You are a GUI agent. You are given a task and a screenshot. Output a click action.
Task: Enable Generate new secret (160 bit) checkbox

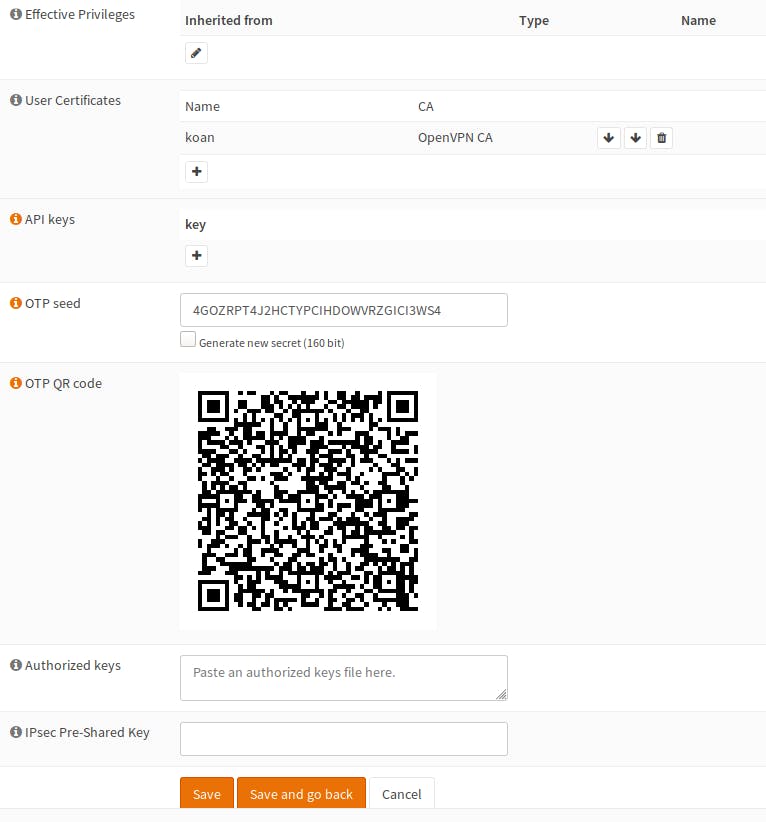coord(188,339)
